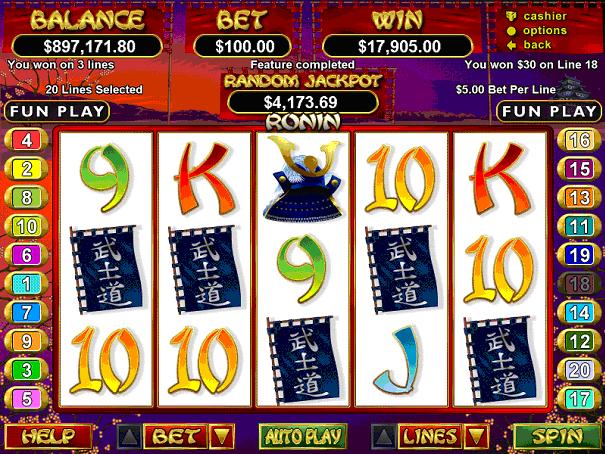Select the pink payline 5 marker
The height and width of the screenshot is (454, 605).
click(26, 399)
